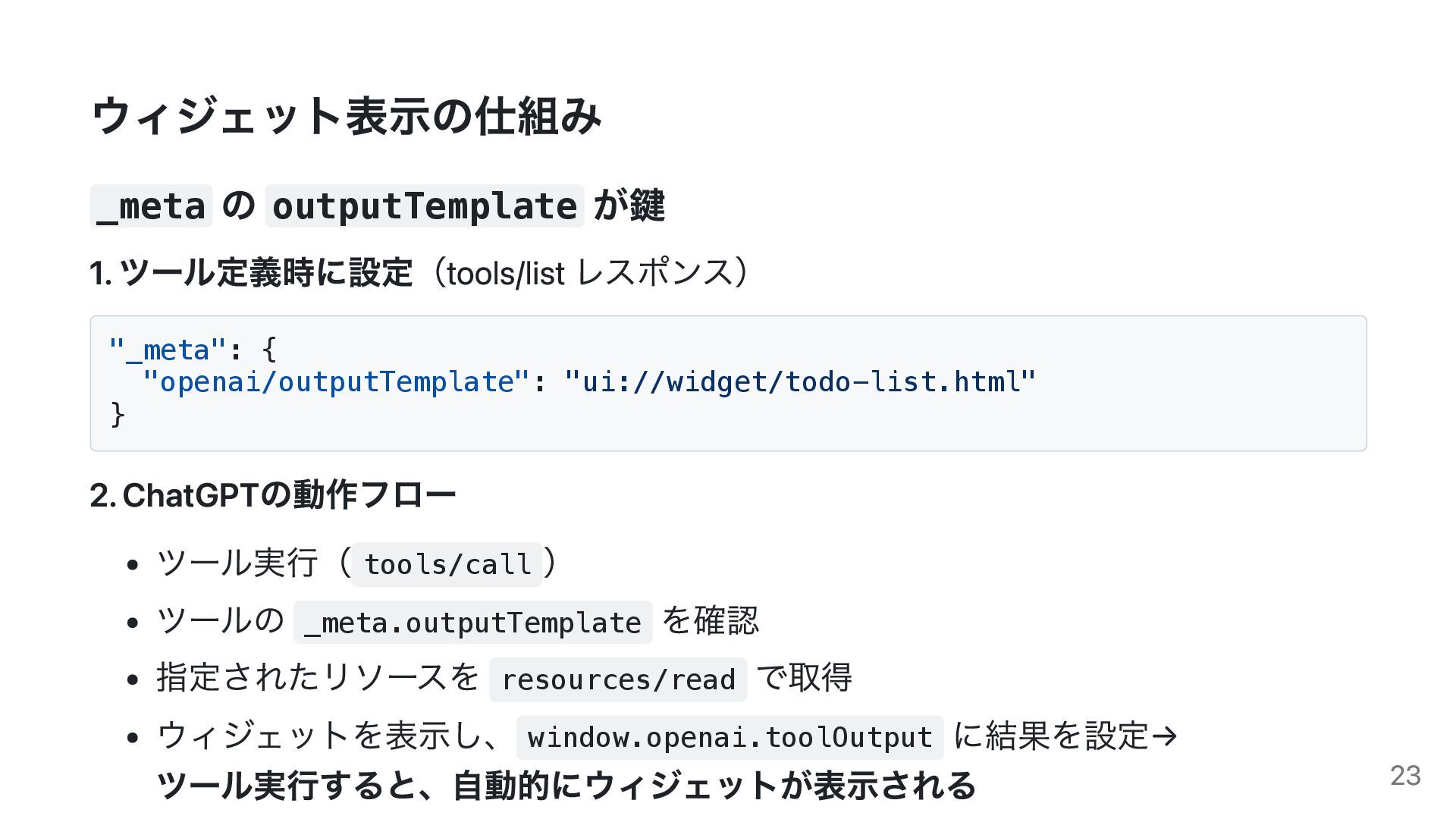
Task: Select the heading ChatGPTの動作フロー
Action: click(x=273, y=495)
